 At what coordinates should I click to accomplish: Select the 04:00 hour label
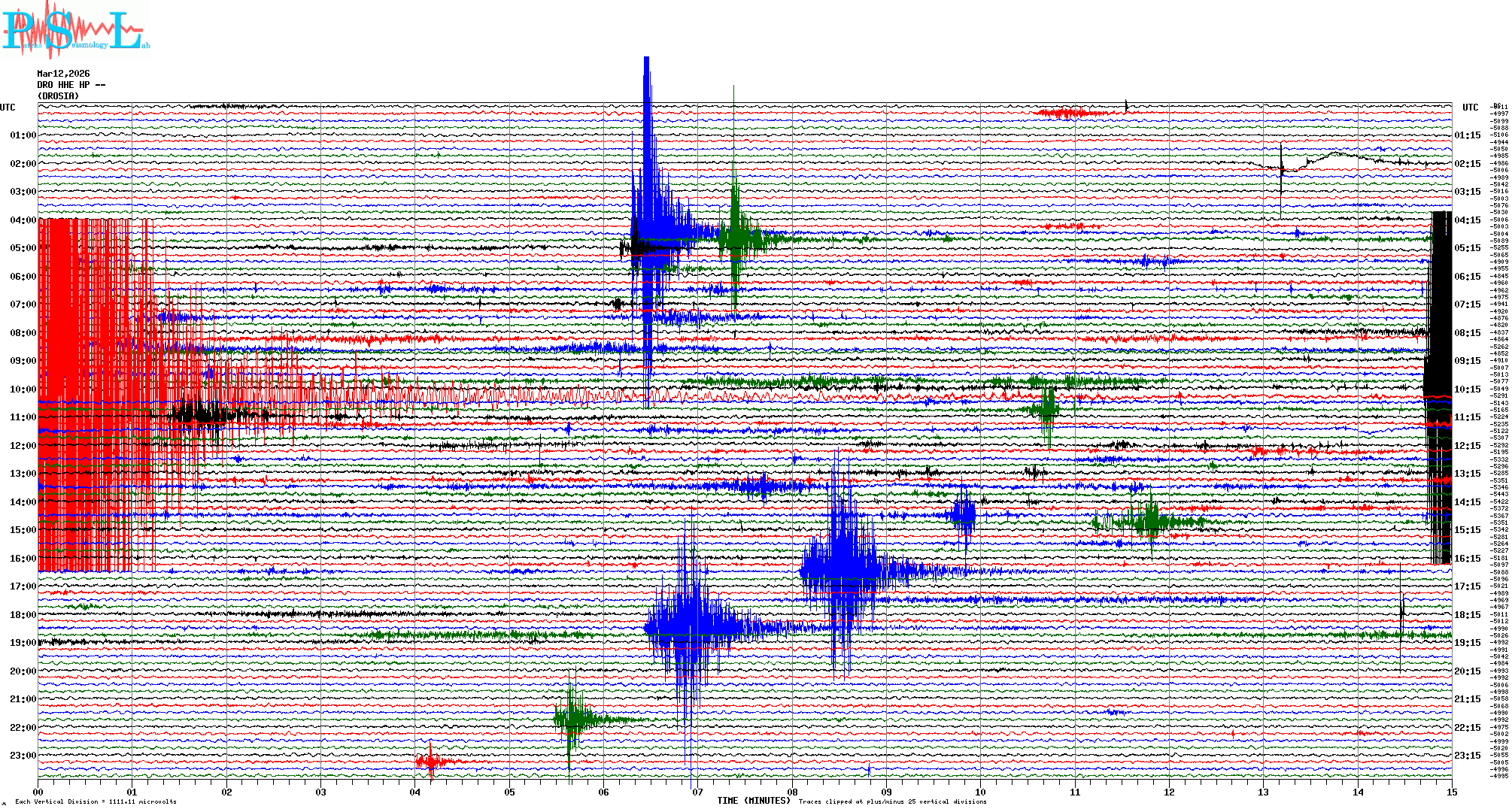[x=23, y=220]
